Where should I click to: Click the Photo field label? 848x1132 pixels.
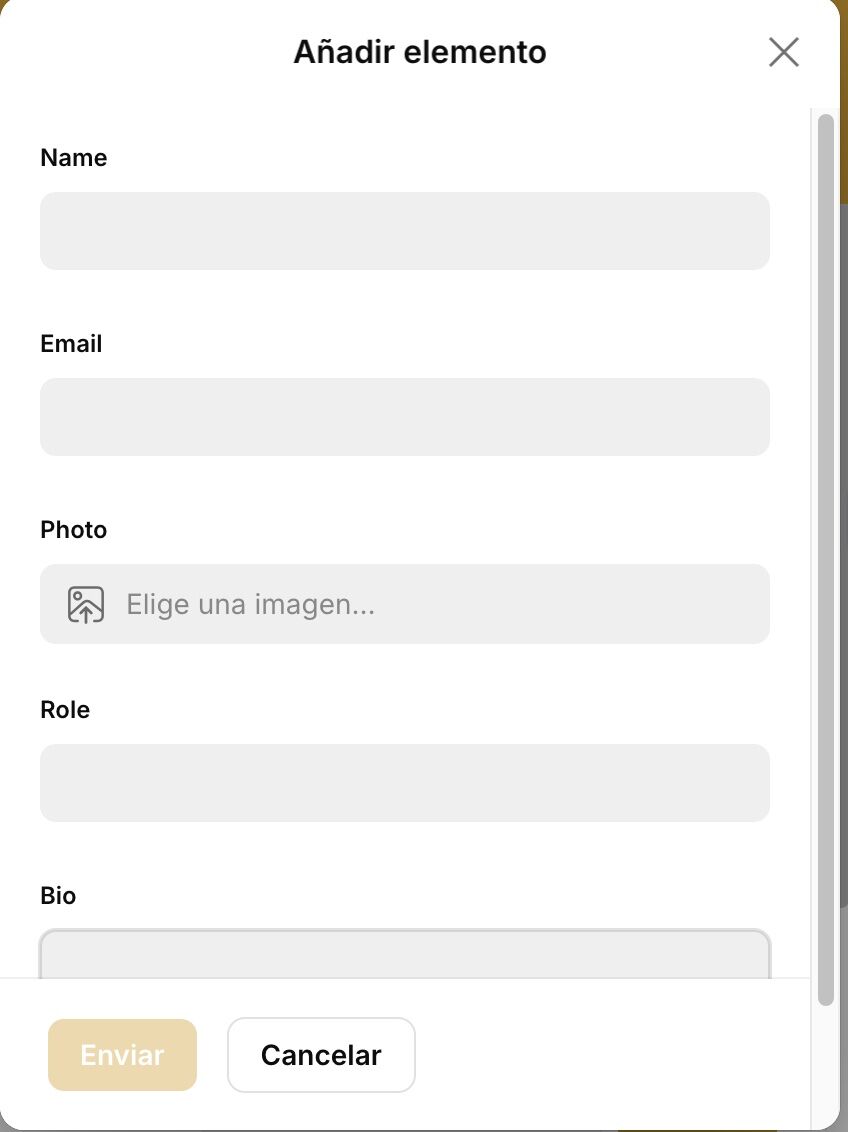[x=74, y=530]
